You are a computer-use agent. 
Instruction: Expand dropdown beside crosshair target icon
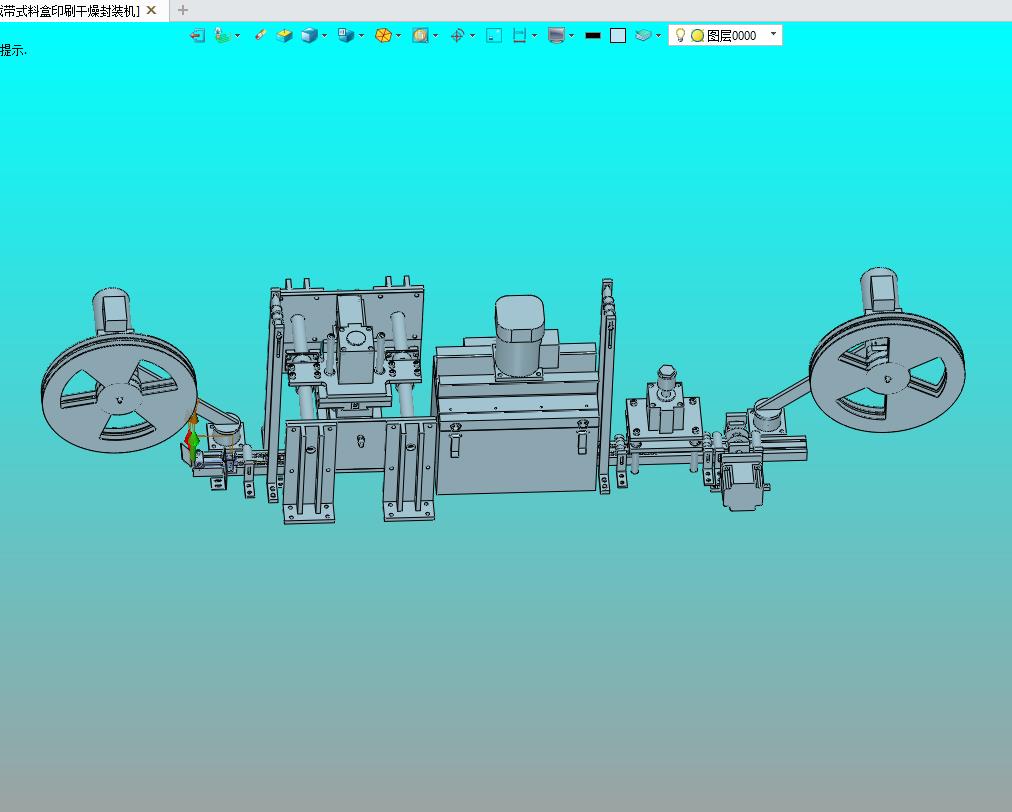[472, 36]
